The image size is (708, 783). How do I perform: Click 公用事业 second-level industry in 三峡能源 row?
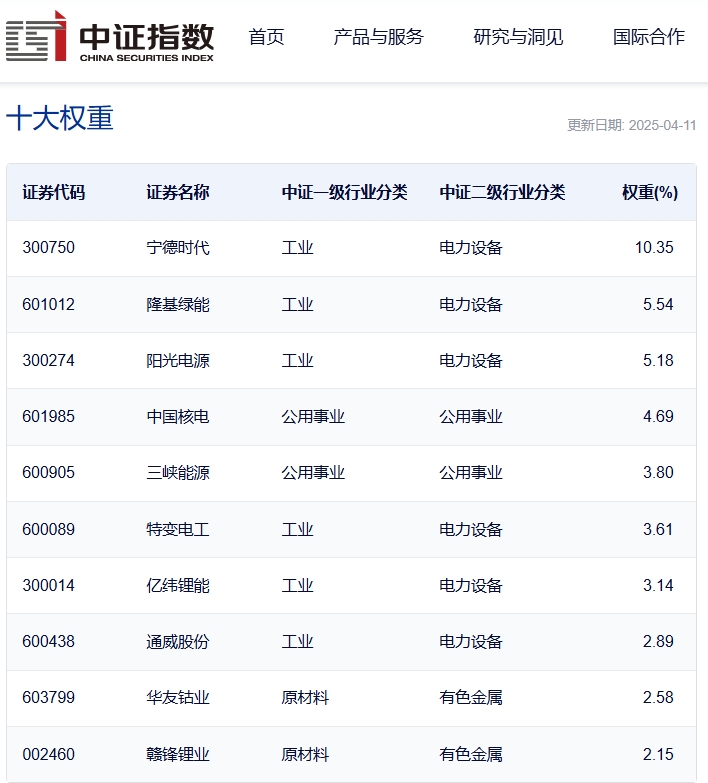tap(471, 472)
